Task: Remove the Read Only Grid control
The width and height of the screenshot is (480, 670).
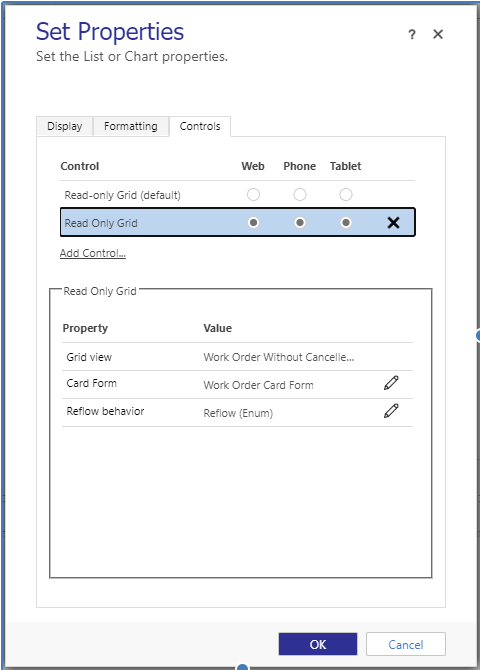Action: pyautogui.click(x=393, y=223)
